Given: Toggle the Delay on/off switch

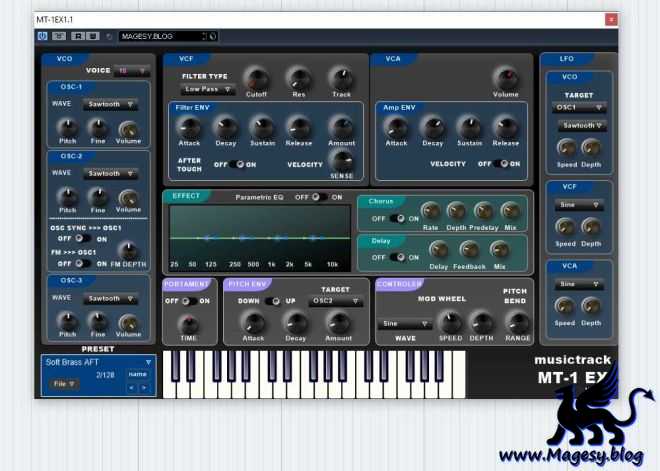Looking at the screenshot, I should pyautogui.click(x=397, y=257).
